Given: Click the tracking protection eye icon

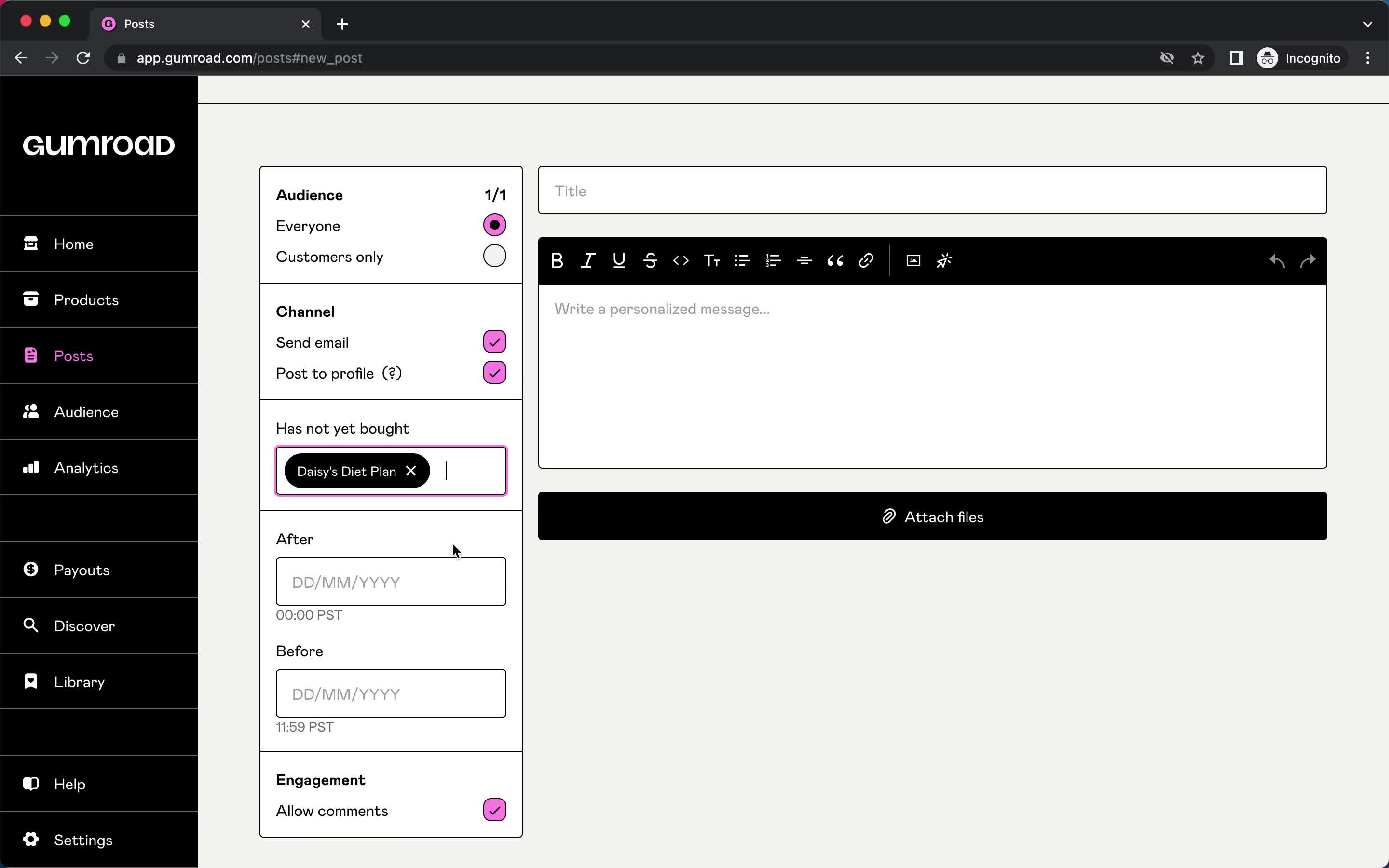Looking at the screenshot, I should point(1167,58).
